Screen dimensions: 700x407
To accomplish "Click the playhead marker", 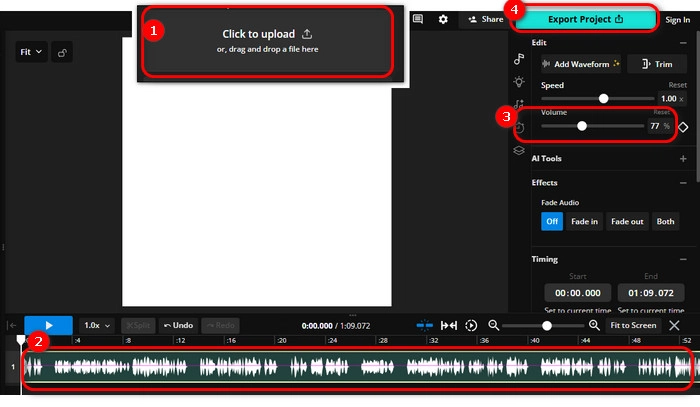I will click(x=21, y=341).
